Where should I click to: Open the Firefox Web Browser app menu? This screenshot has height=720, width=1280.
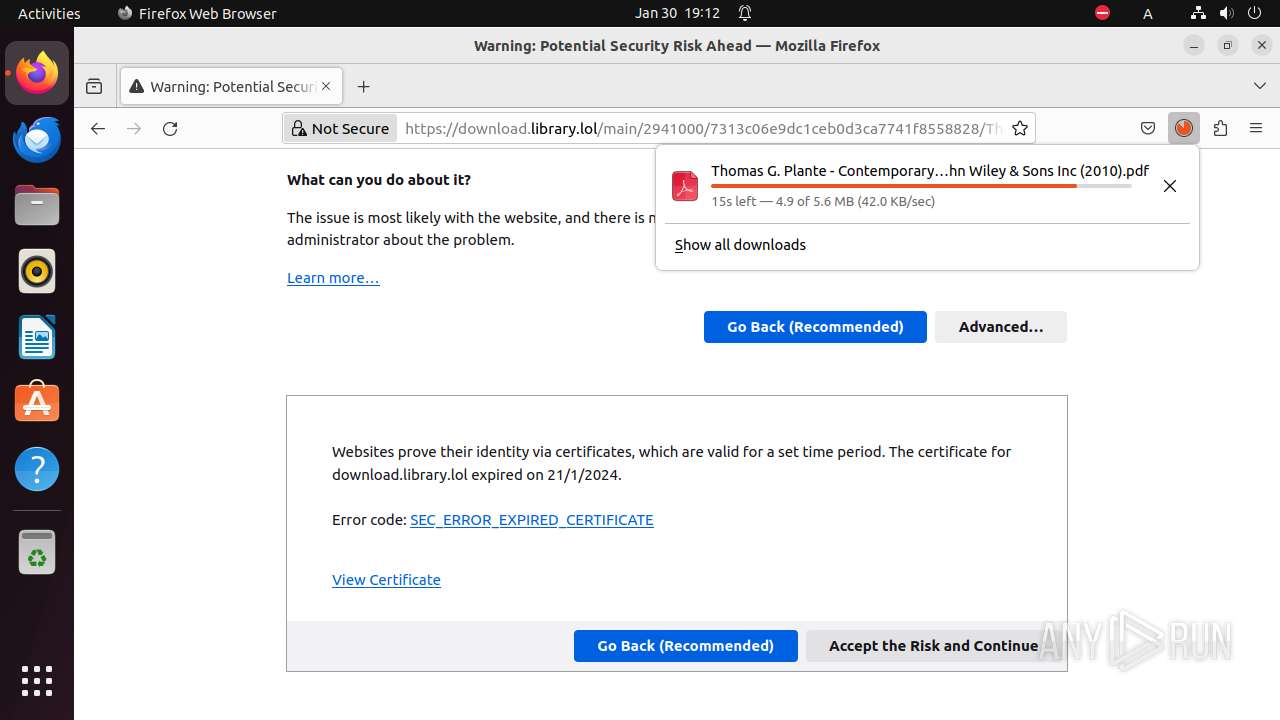click(x=197, y=13)
